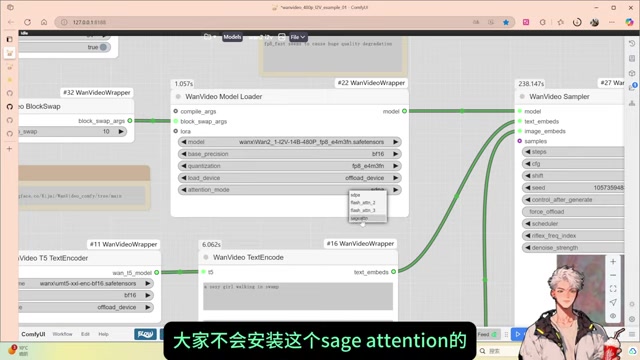Open the scheduler combo in WanVideo Sampler
The image size is (640, 360).
[573, 224]
